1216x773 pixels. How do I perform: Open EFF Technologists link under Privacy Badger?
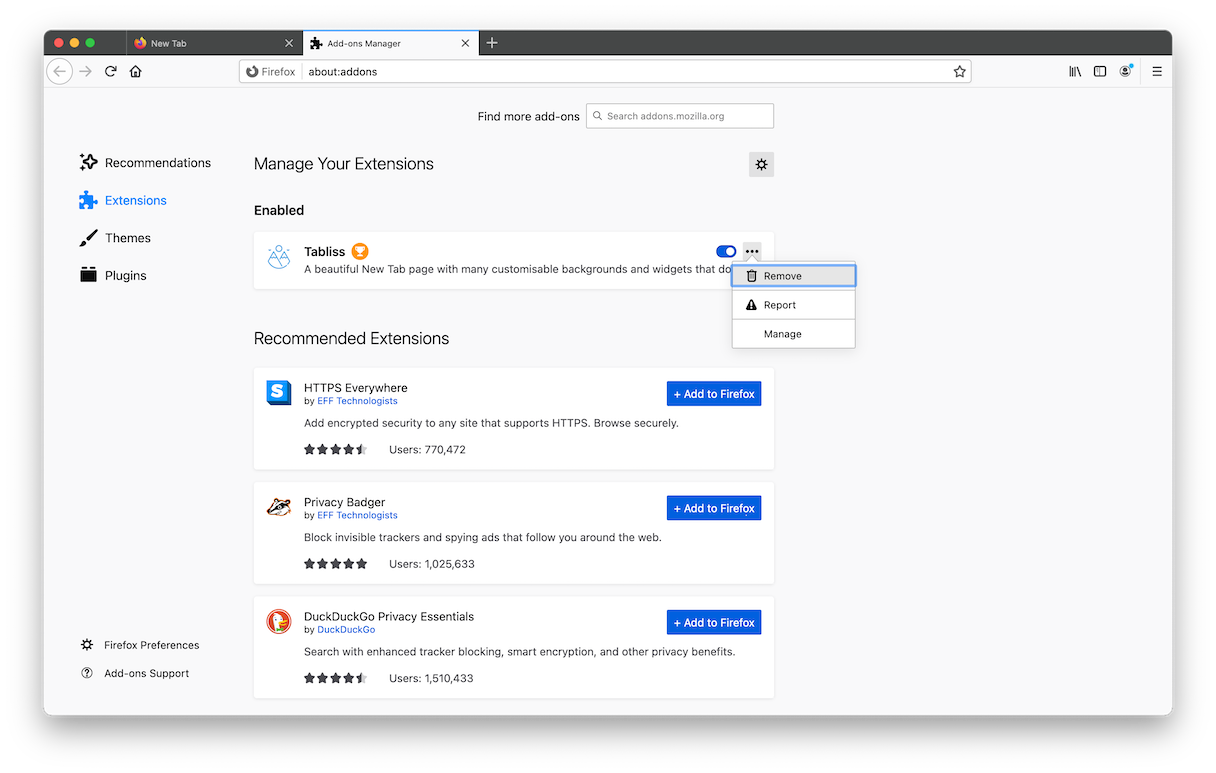tap(357, 515)
